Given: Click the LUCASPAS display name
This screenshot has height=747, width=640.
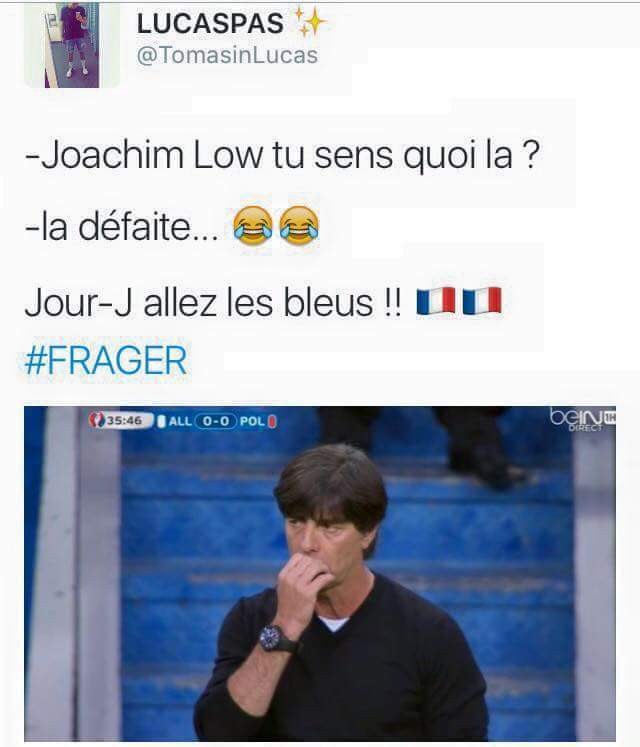Looking at the screenshot, I should [x=210, y=23].
